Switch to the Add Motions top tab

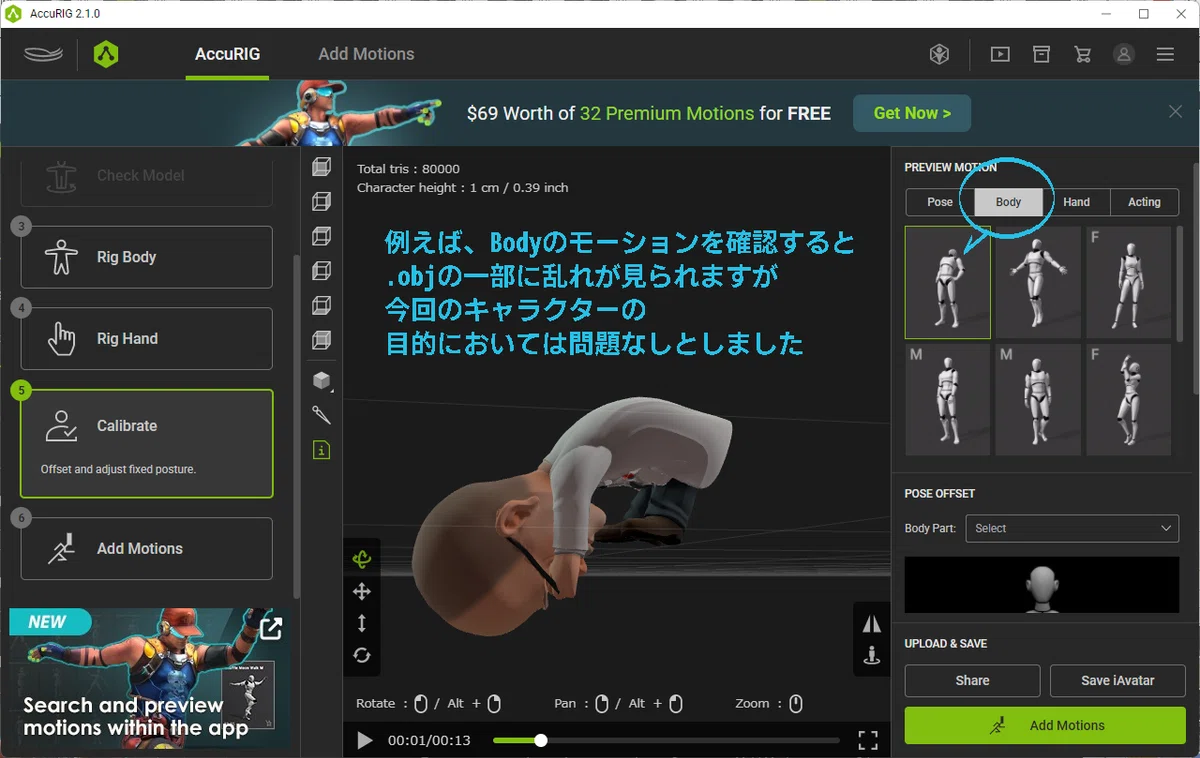tap(366, 54)
